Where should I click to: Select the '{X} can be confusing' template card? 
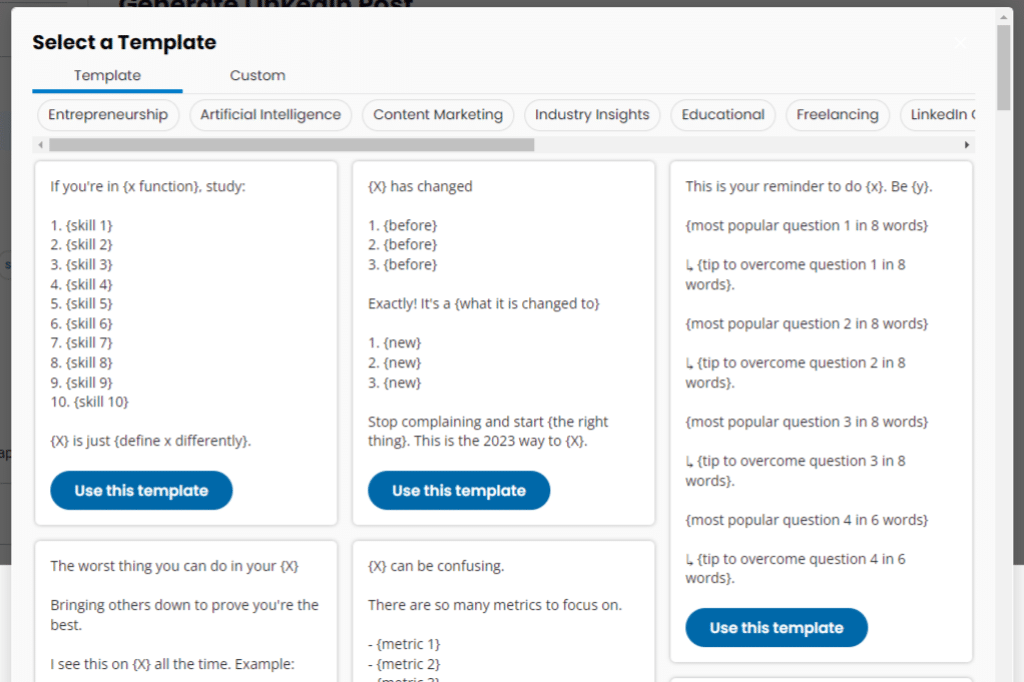tap(502, 610)
